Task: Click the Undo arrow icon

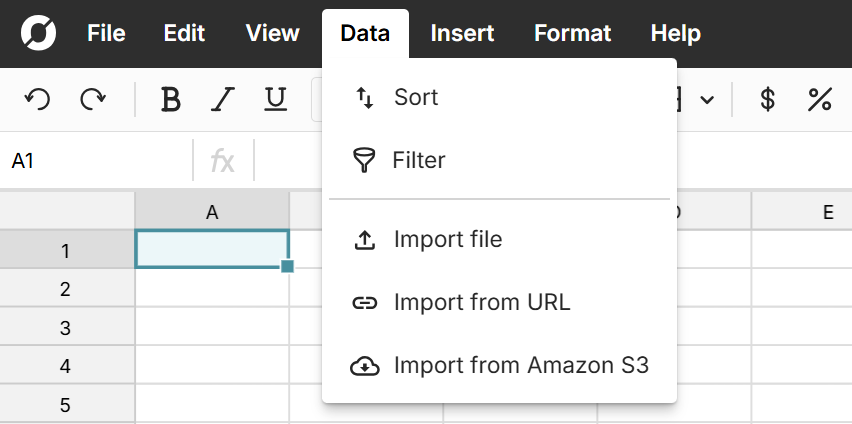Action: (37, 99)
